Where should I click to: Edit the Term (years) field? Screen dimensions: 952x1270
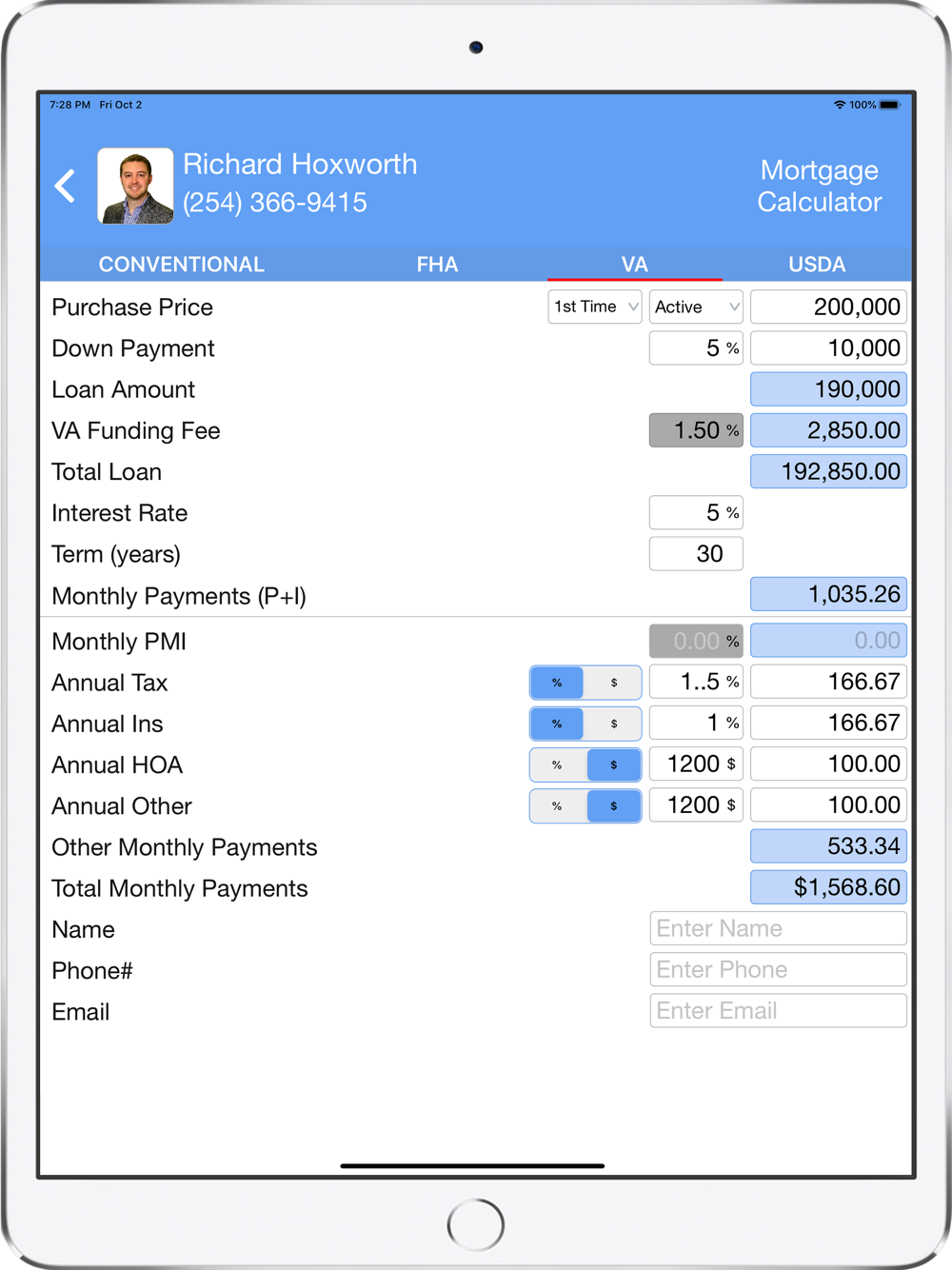[696, 553]
